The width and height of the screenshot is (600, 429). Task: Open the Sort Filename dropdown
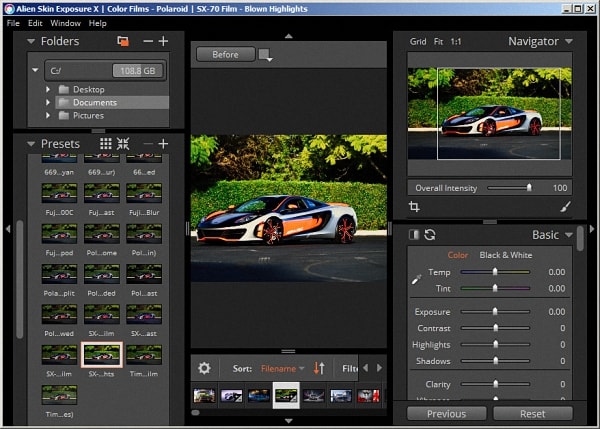(283, 368)
